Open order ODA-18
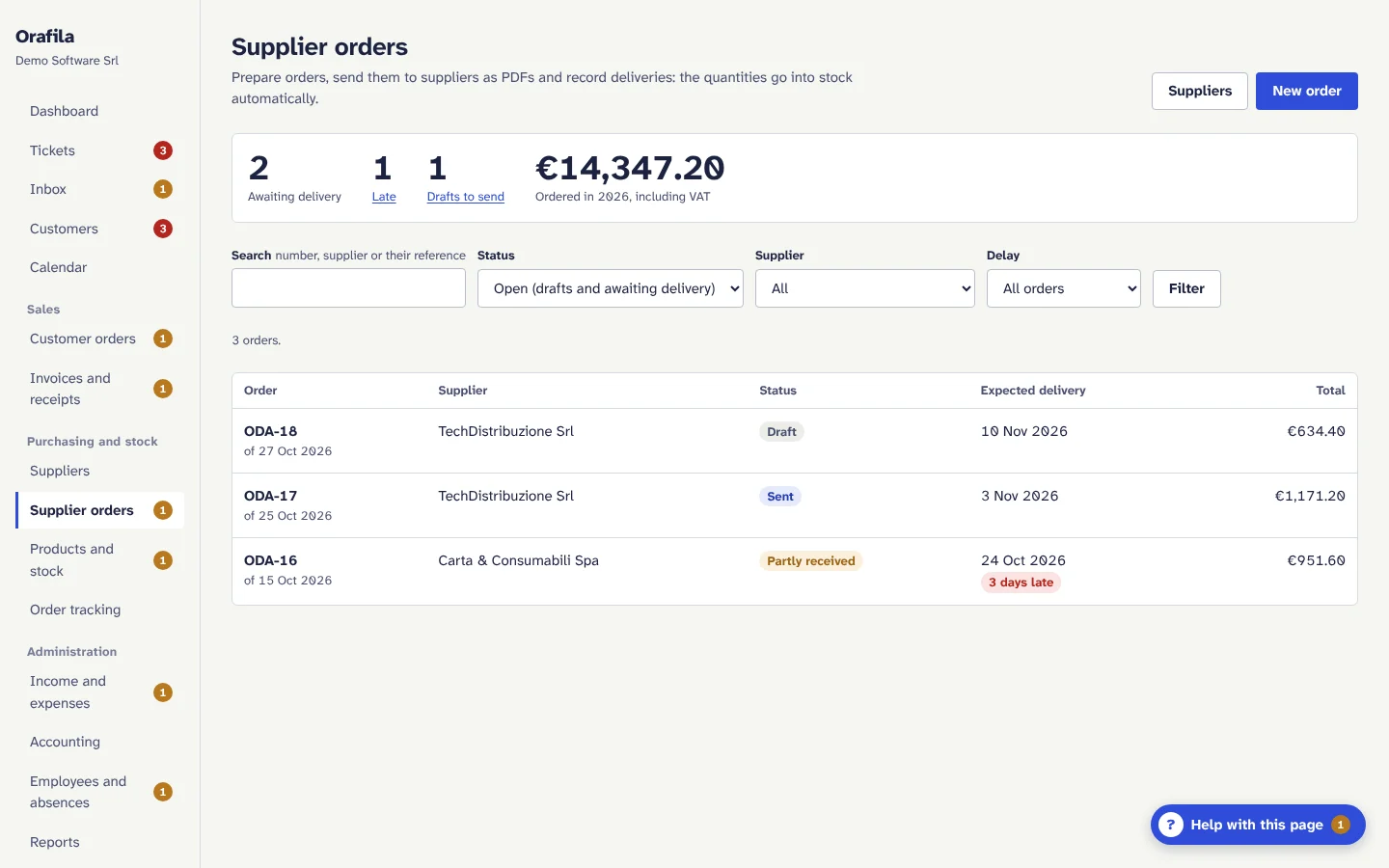The image size is (1389, 868). [x=270, y=431]
